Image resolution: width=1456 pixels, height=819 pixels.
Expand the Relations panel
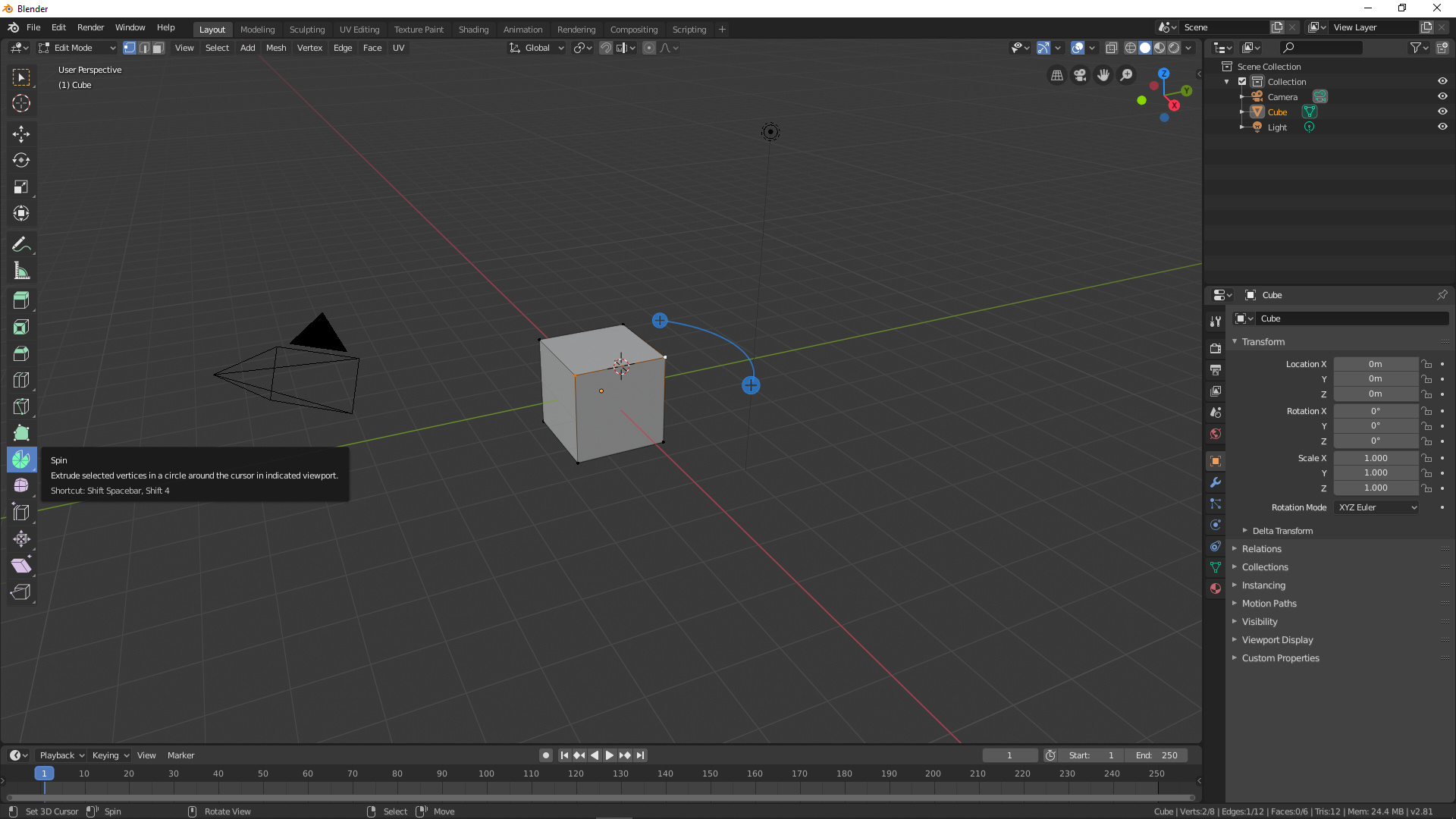1261,549
